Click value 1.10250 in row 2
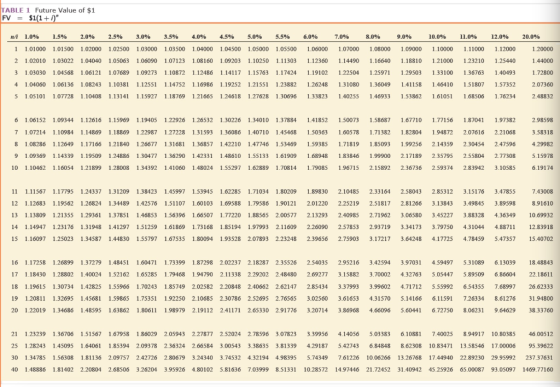This screenshot has height=387, width=560. tap(258, 61)
